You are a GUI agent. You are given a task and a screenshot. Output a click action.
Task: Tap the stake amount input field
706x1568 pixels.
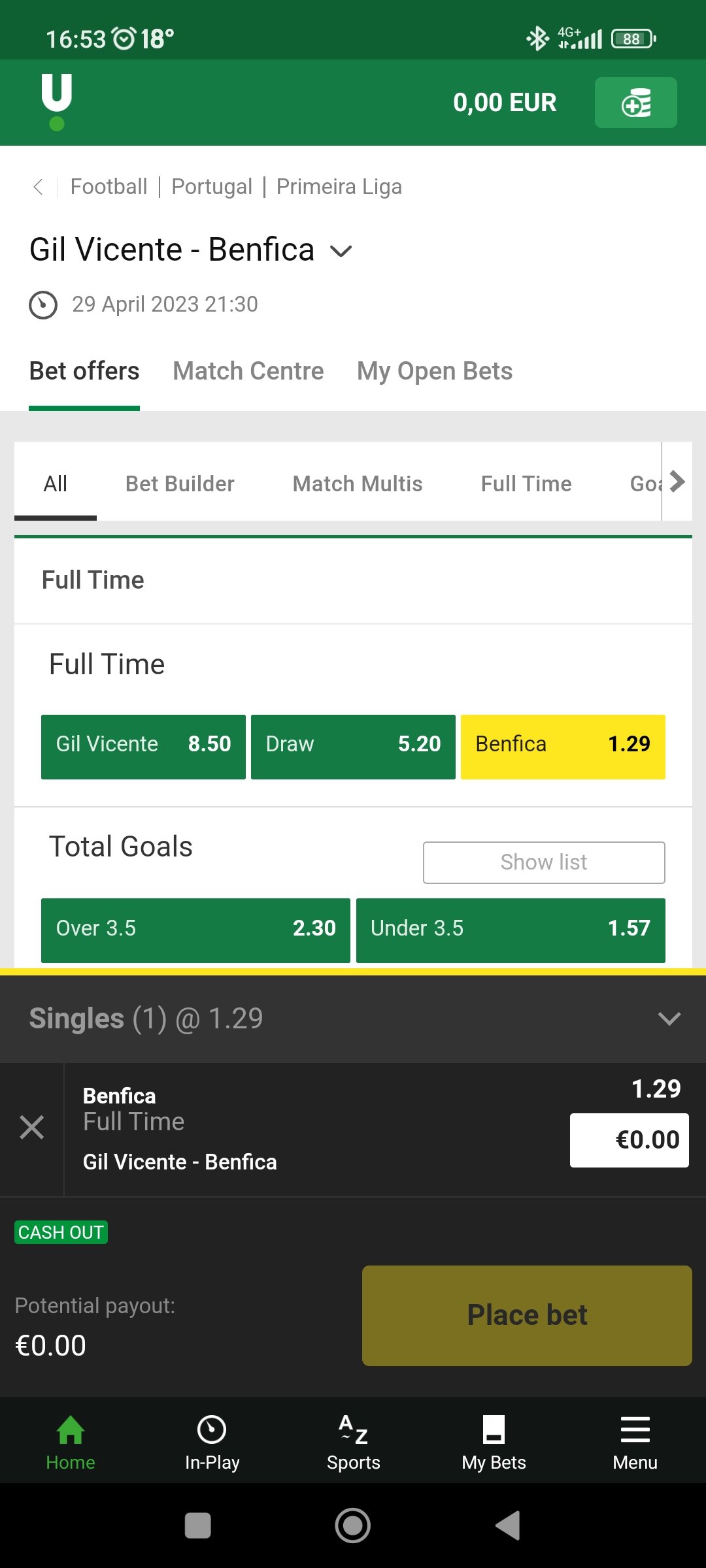click(x=629, y=1140)
